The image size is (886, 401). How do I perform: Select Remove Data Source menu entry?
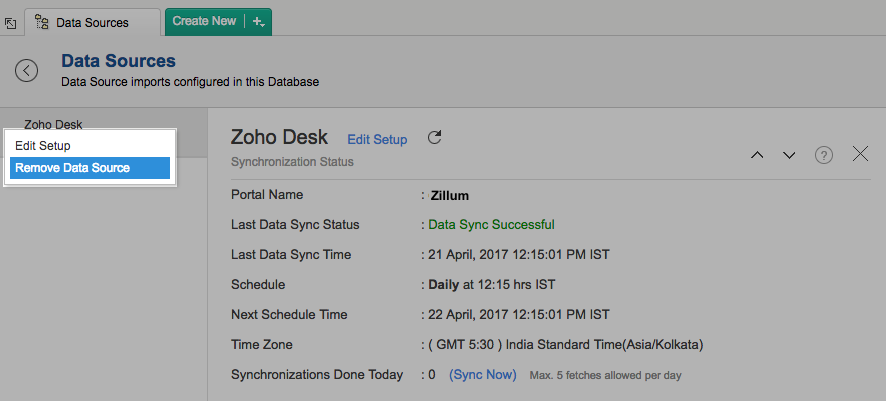tap(73, 168)
